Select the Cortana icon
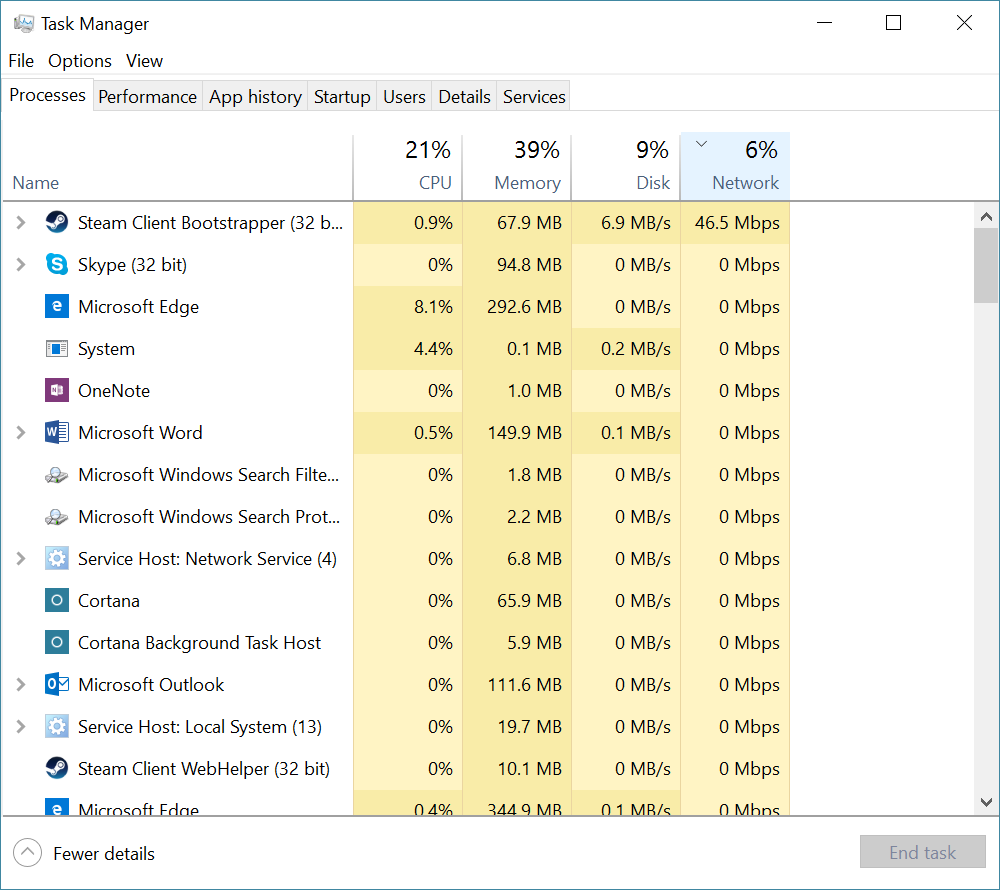The image size is (1000, 890). click(x=57, y=600)
